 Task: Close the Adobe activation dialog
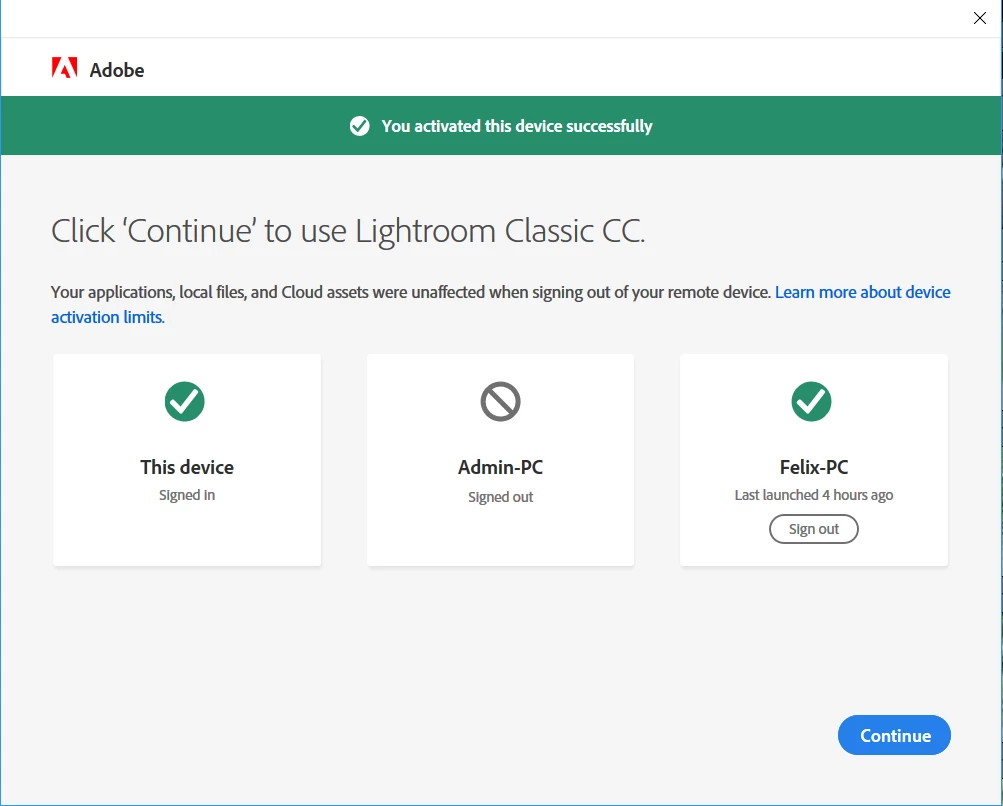tap(979, 18)
